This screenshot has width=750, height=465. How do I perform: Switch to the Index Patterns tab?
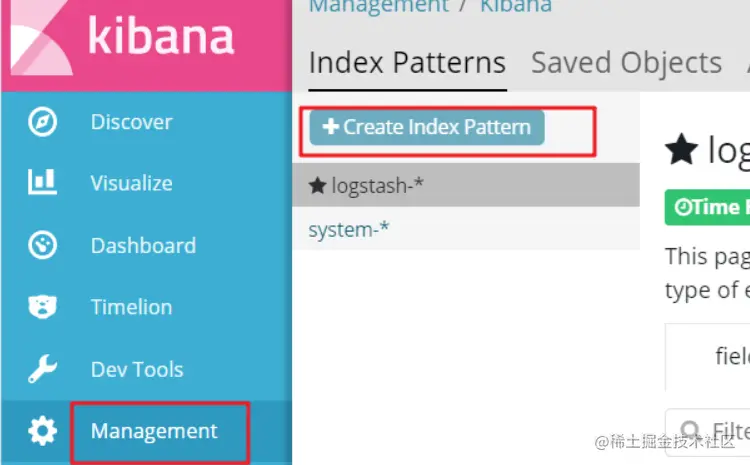407,63
